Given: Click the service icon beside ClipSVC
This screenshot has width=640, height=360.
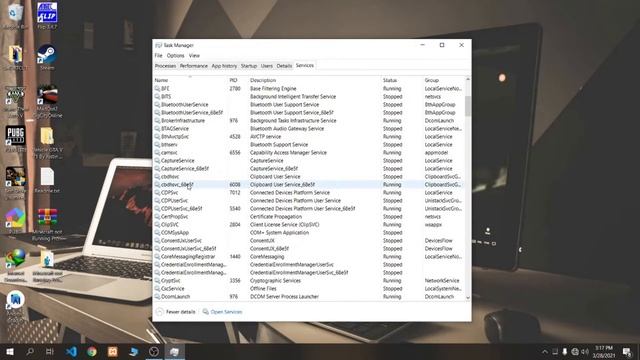Looking at the screenshot, I should [x=157, y=224].
